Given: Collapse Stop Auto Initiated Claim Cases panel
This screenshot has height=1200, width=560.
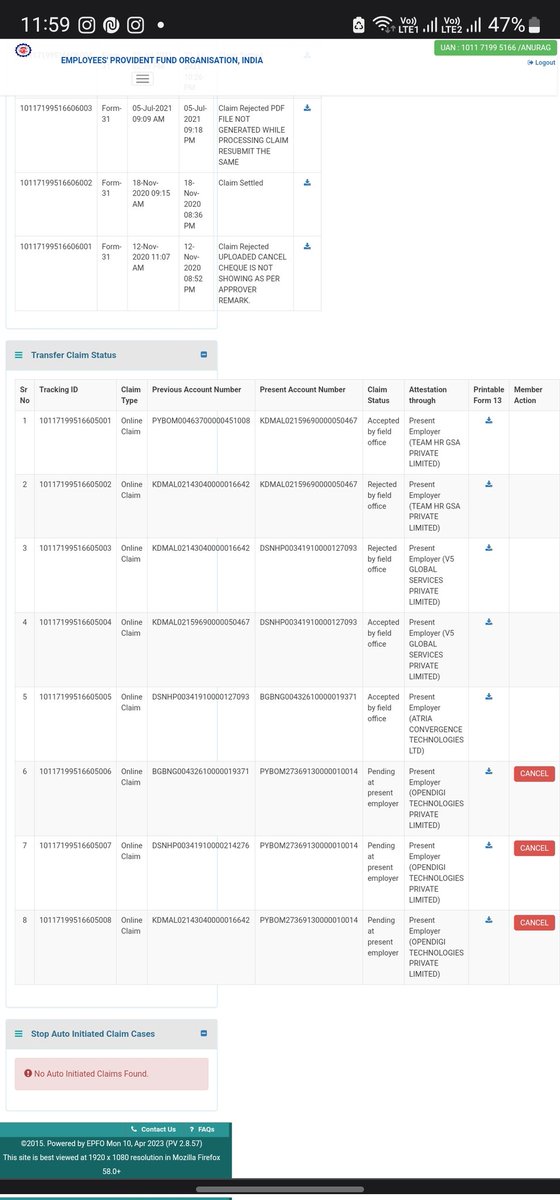Looking at the screenshot, I should pyautogui.click(x=204, y=1034).
